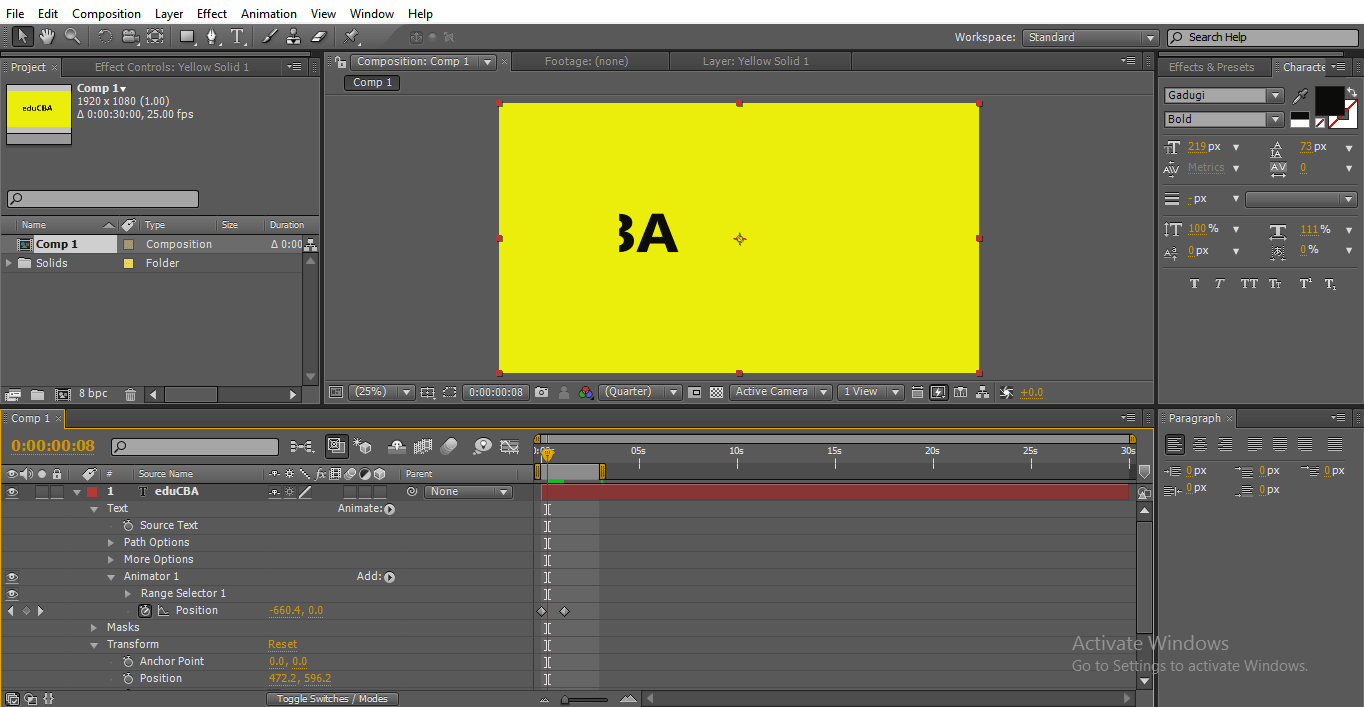Open the 25% magnification dropdown
Image resolution: width=1364 pixels, height=707 pixels.
pos(381,392)
